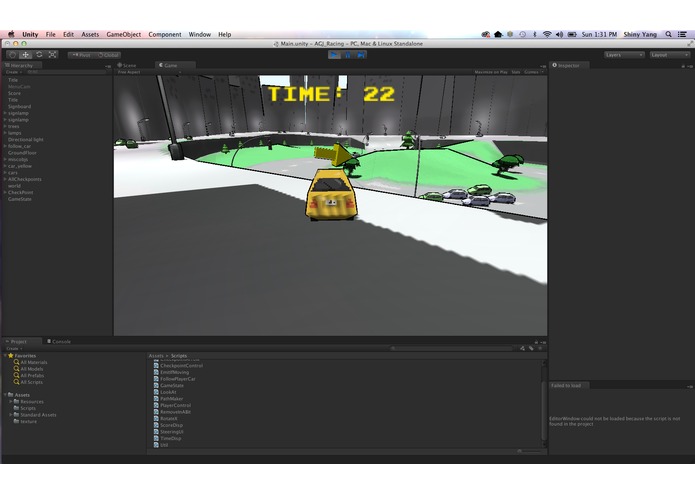Select GameState object in Hierarchy
Screen dimensions: 695x494
(x=20, y=199)
